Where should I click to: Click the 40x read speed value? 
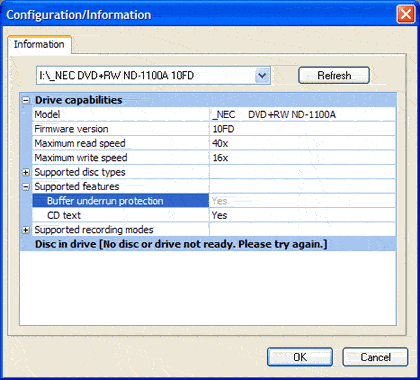(220, 143)
